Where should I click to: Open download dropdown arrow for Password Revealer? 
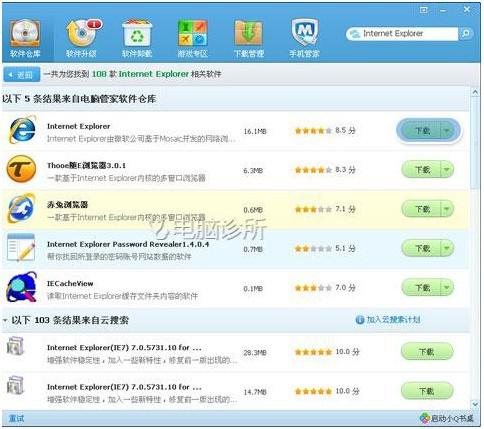tap(447, 248)
